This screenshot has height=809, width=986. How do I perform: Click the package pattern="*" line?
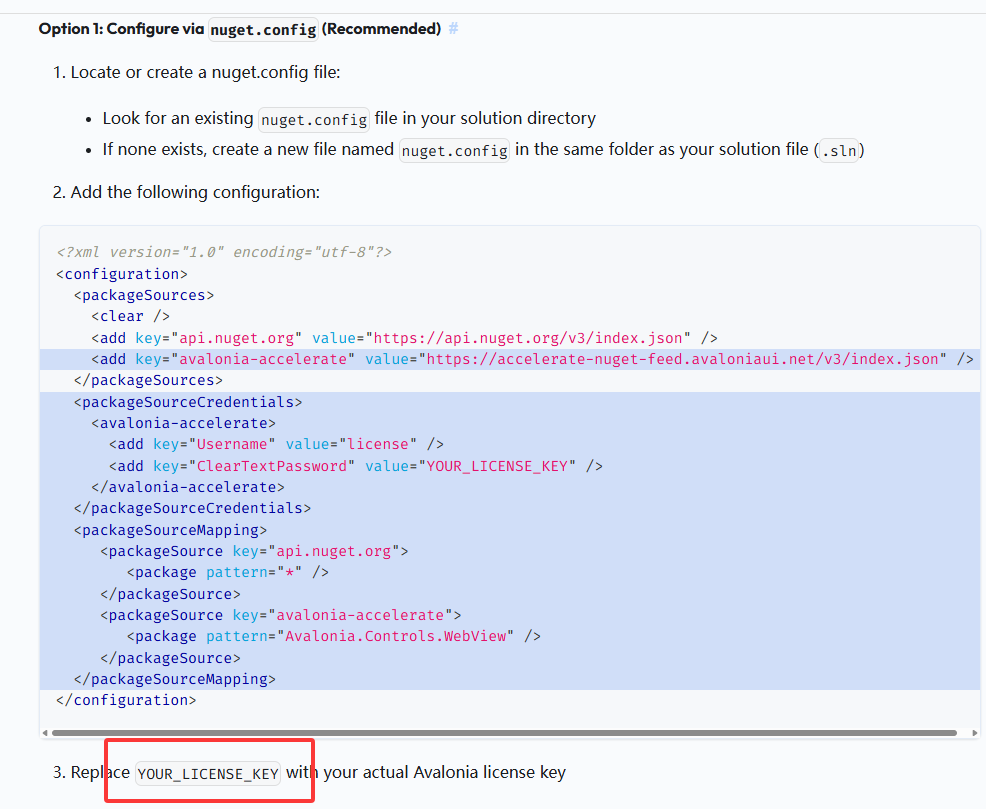point(228,572)
